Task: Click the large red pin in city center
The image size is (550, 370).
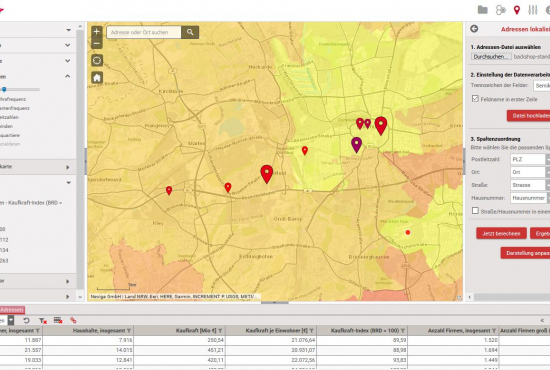Action: point(381,126)
